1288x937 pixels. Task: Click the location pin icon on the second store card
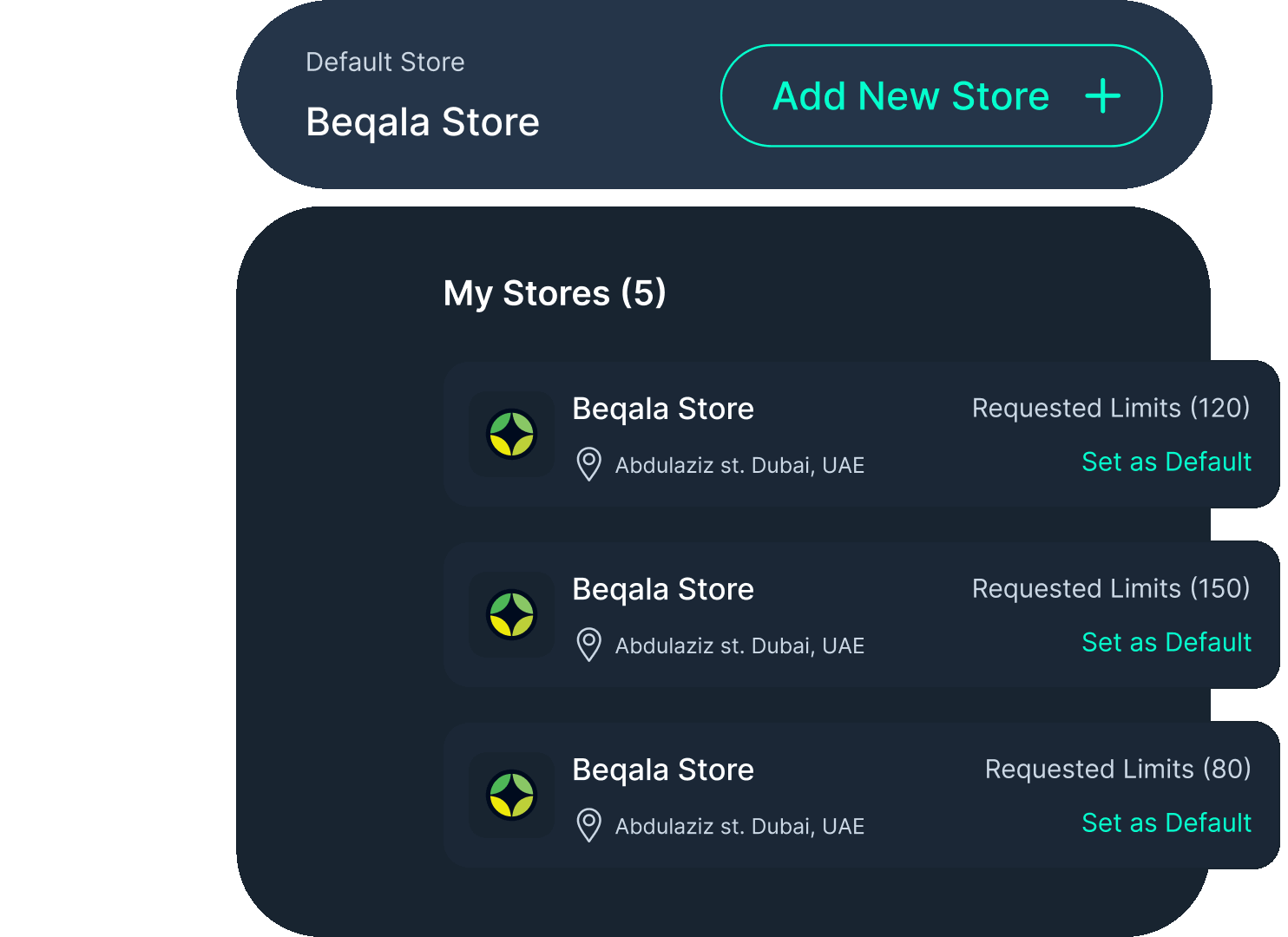tap(588, 645)
